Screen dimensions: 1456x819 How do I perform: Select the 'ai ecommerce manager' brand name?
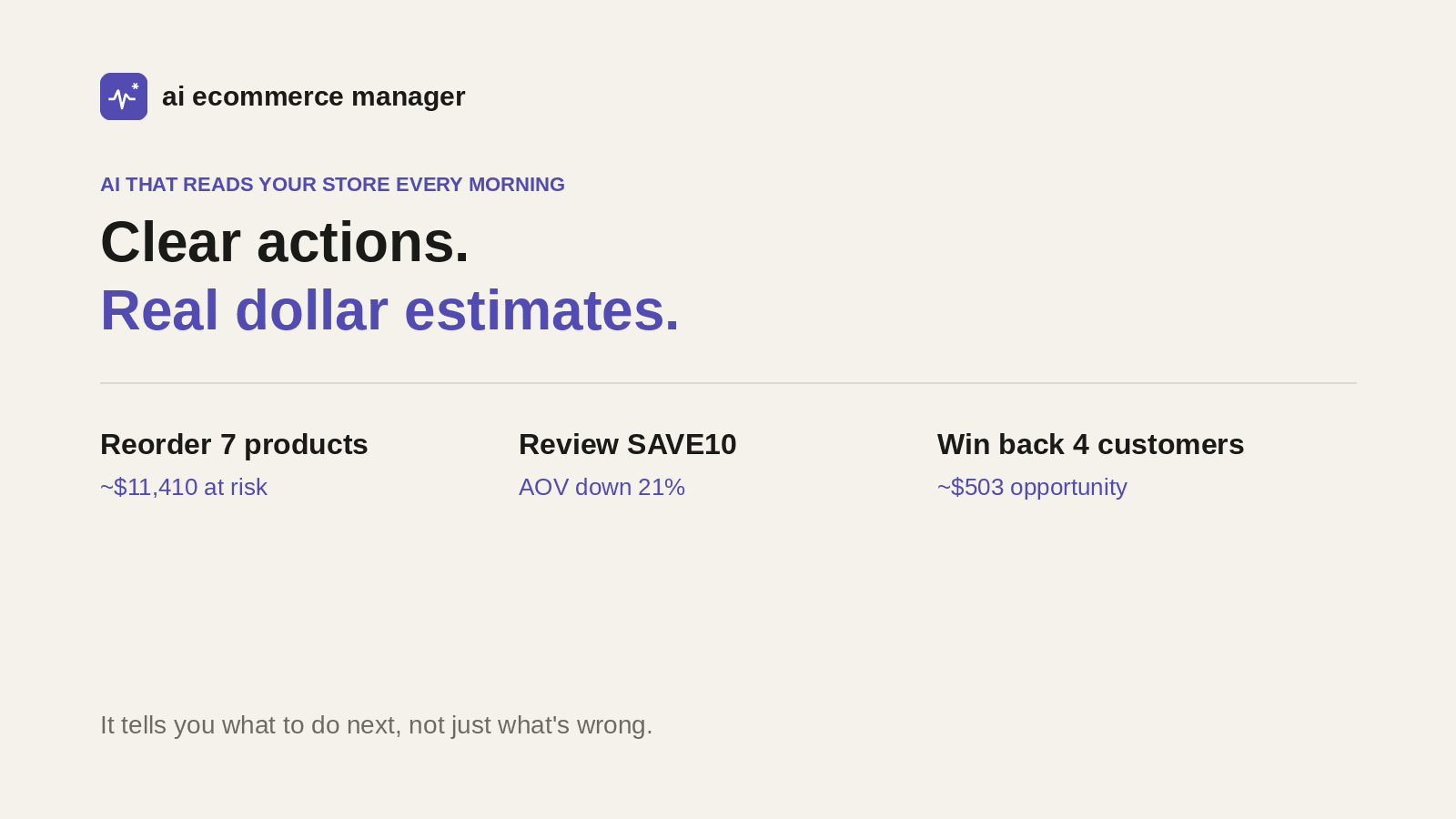coord(313,96)
